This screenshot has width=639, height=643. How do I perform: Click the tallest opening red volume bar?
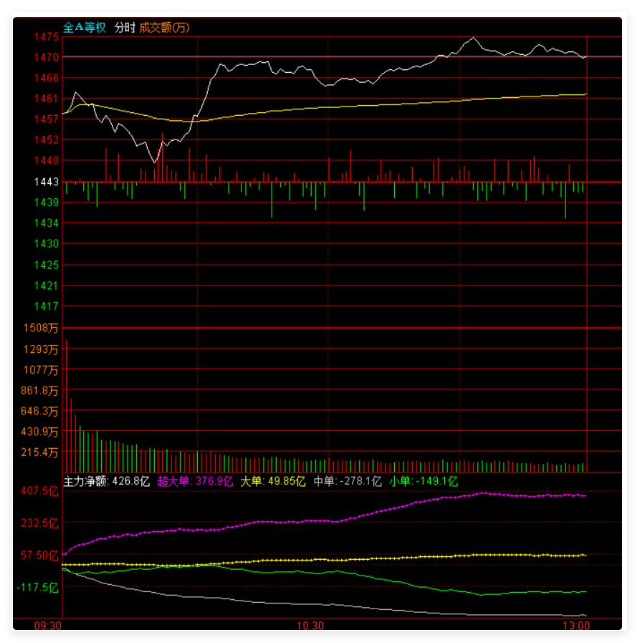66,406
